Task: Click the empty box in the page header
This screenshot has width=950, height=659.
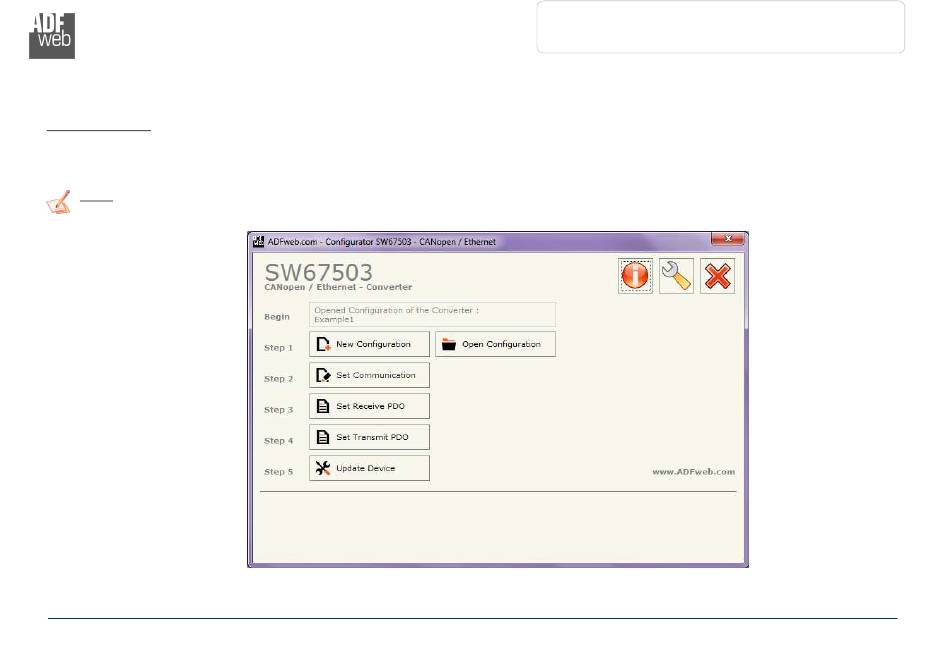Action: (x=720, y=27)
